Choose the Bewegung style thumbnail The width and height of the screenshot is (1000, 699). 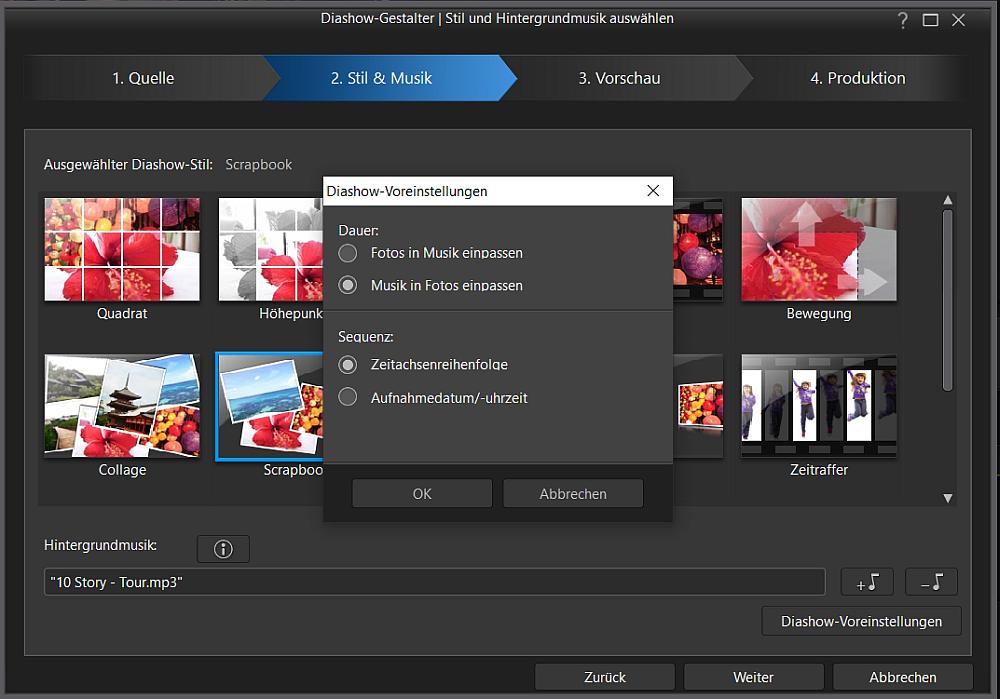(818, 249)
